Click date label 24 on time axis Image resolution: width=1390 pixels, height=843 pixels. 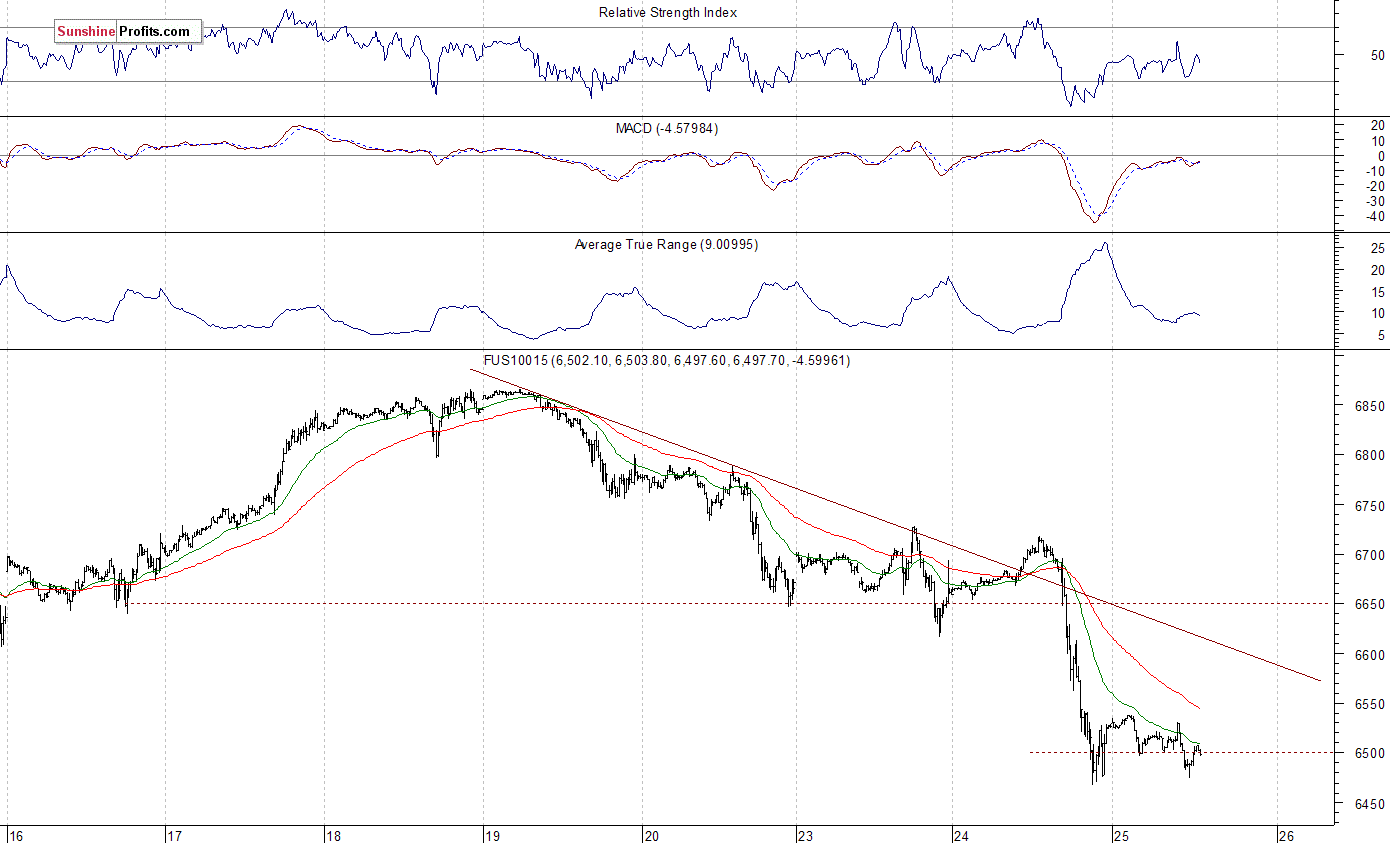coord(962,835)
